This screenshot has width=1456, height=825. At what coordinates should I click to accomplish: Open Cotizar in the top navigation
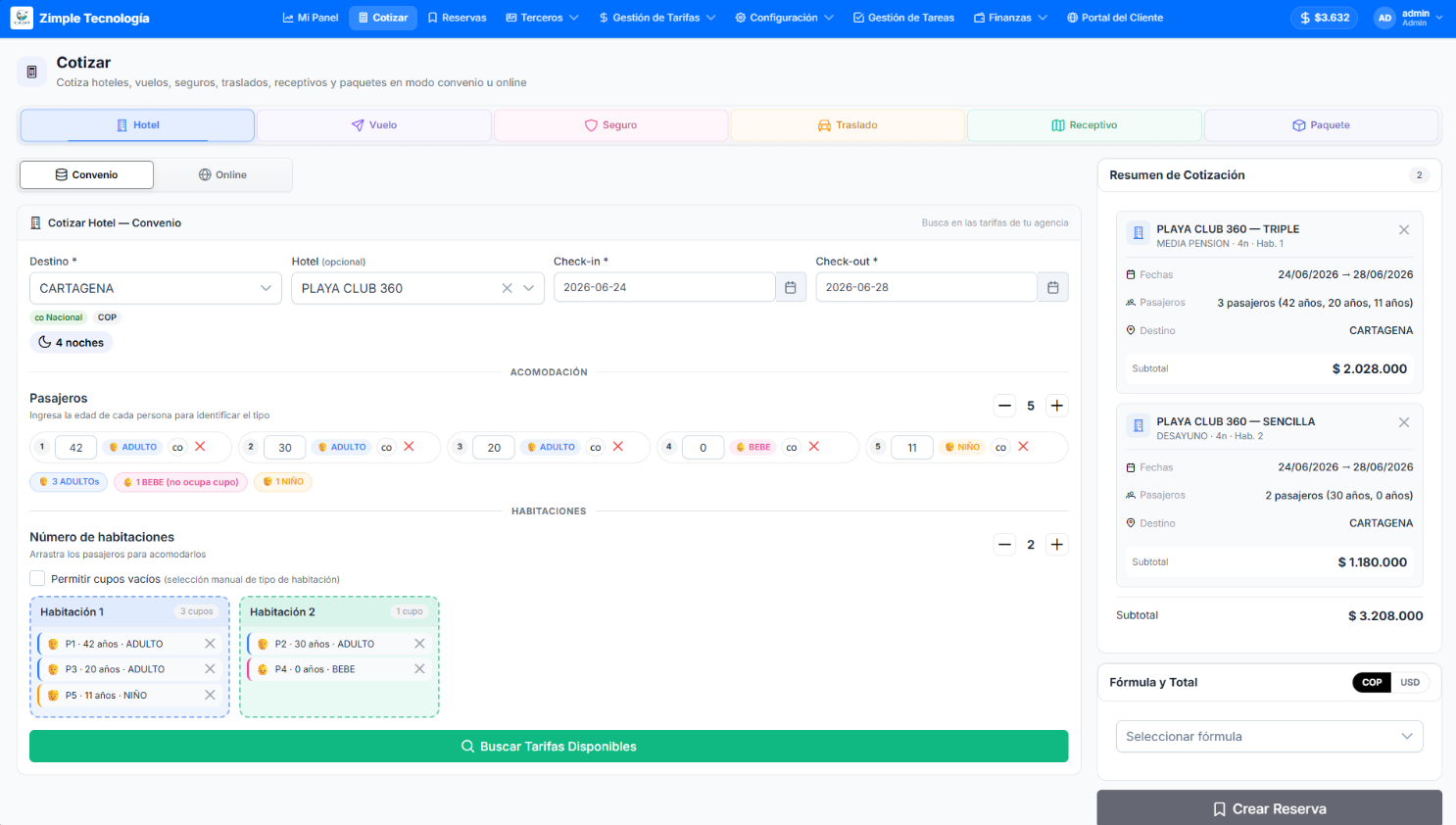click(383, 18)
